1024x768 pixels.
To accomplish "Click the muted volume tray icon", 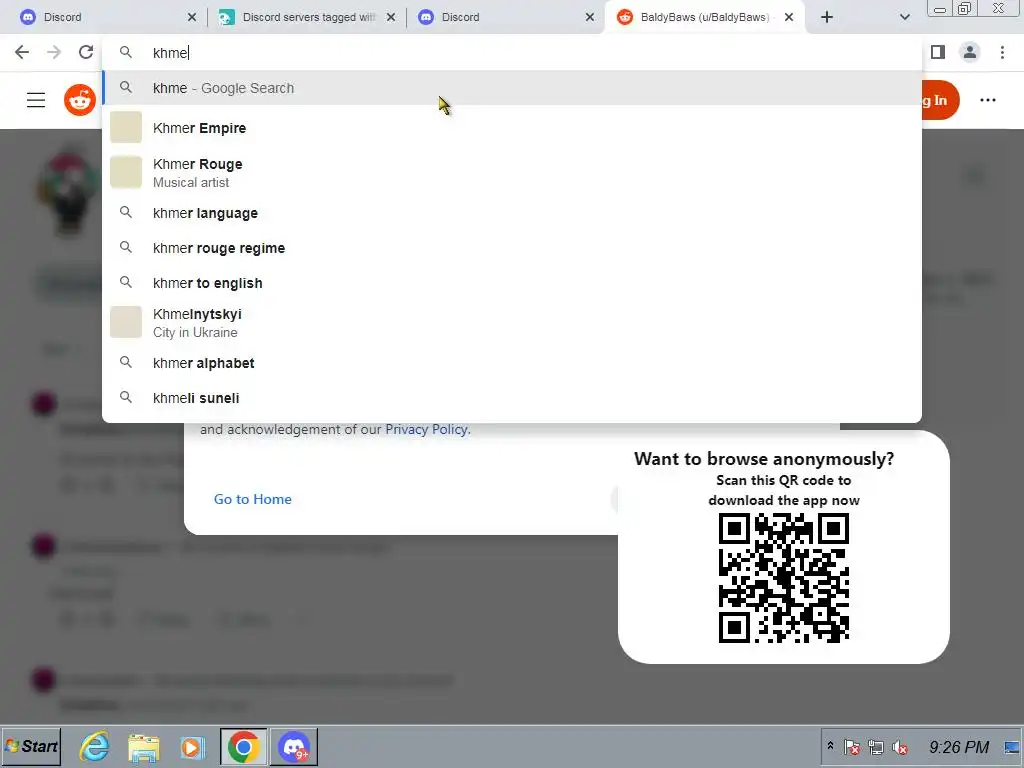I will [900, 746].
